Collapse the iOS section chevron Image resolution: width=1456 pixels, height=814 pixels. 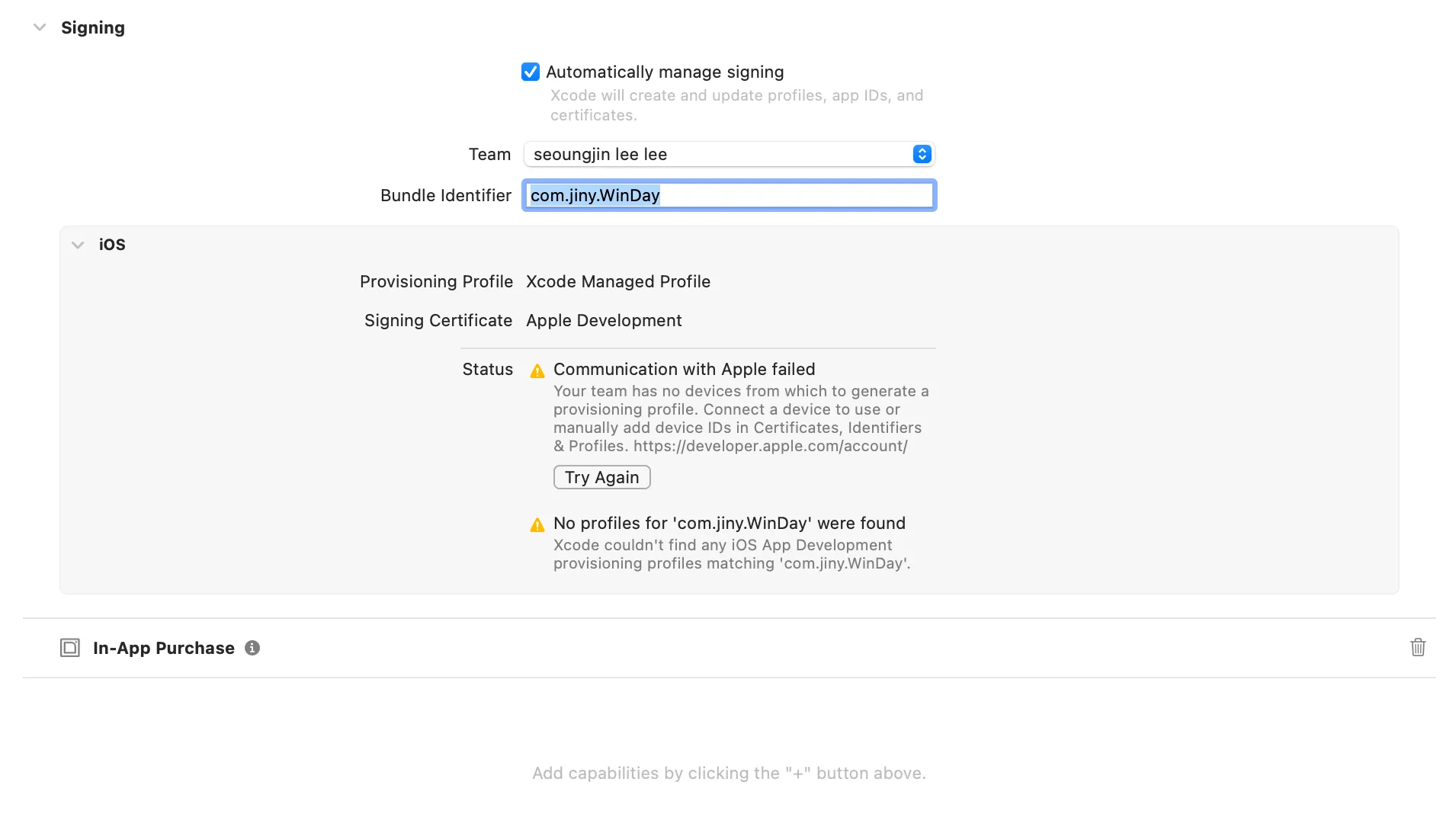tap(77, 245)
